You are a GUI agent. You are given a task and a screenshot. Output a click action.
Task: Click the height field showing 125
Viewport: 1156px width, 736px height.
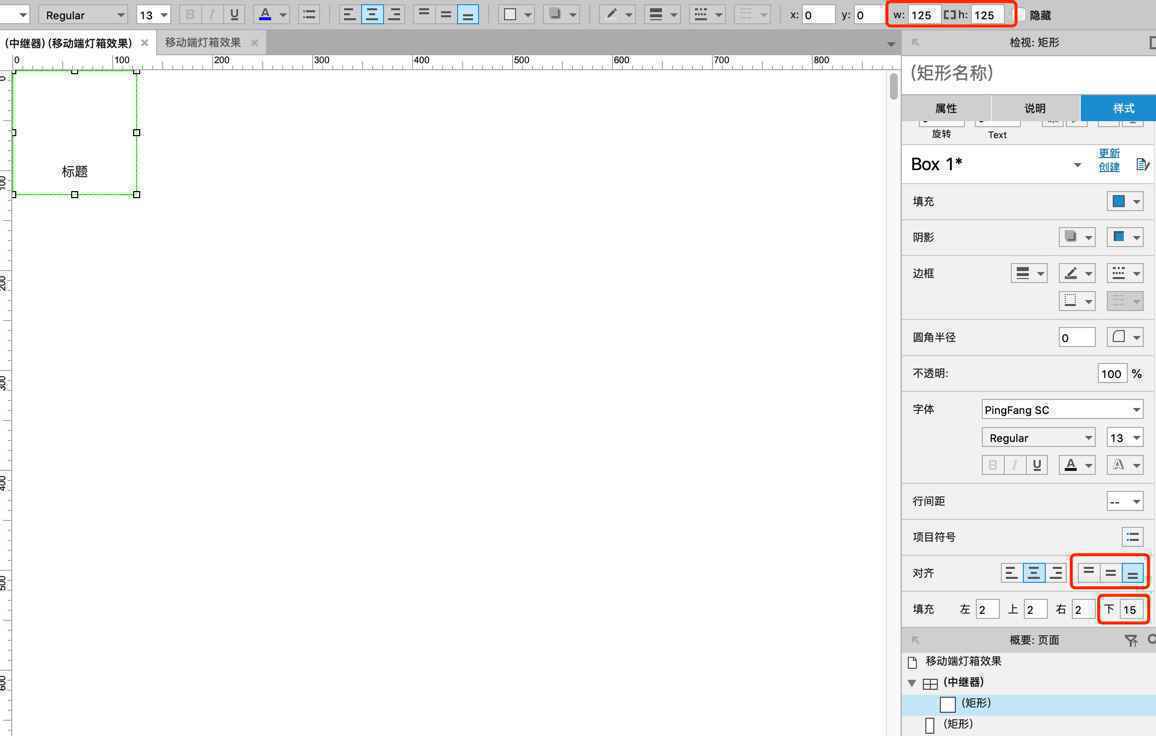987,15
